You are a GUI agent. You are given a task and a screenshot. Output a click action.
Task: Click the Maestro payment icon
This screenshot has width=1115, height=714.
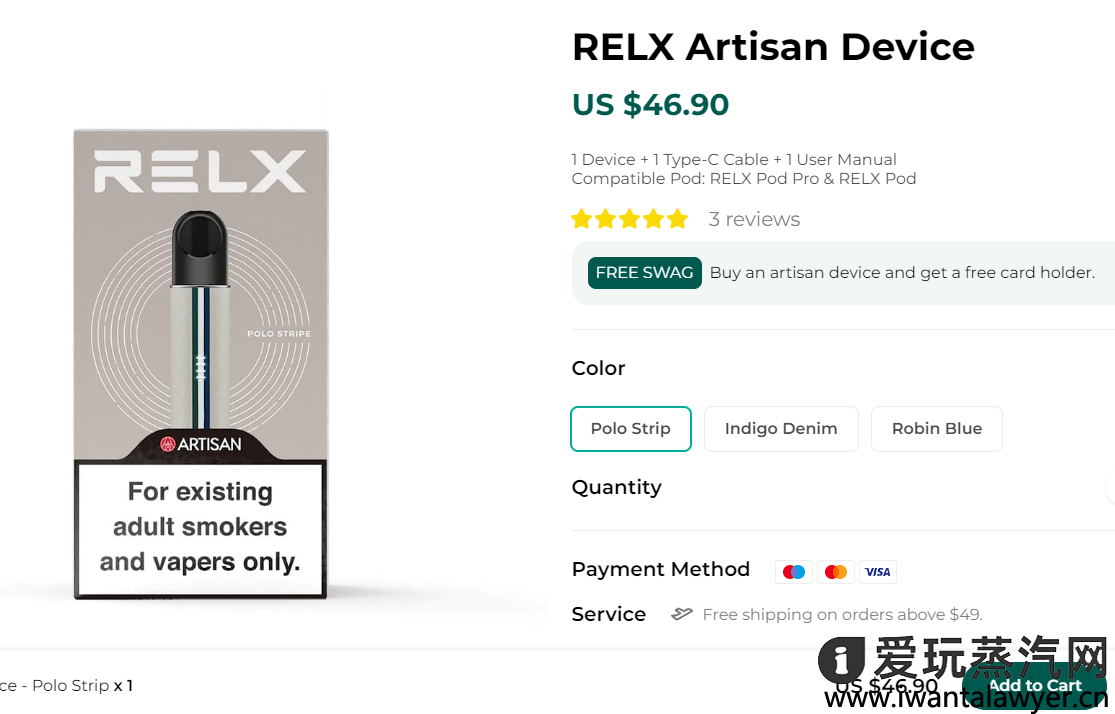794,572
